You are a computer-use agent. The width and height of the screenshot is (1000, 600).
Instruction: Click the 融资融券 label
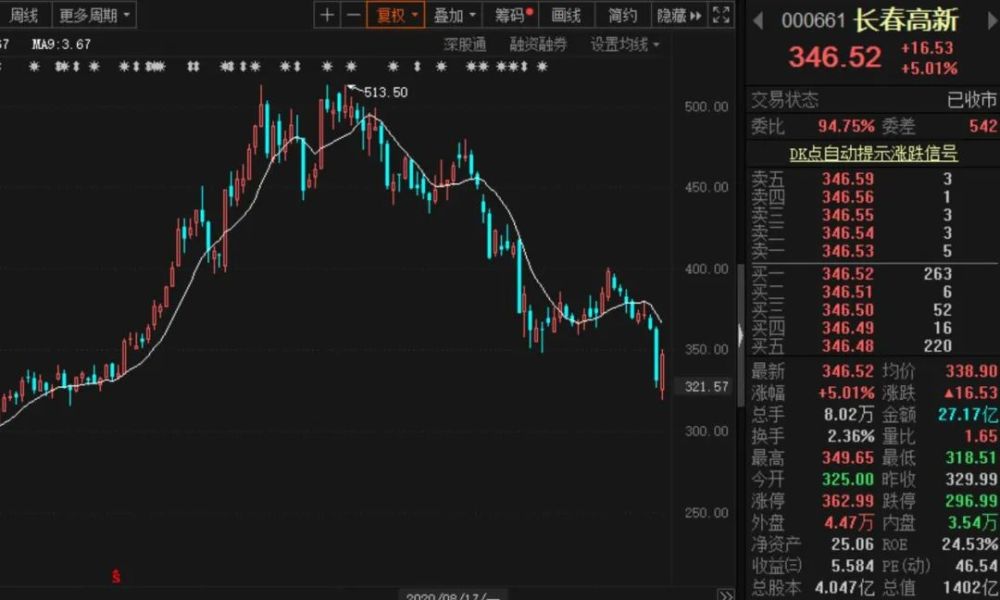pos(538,44)
